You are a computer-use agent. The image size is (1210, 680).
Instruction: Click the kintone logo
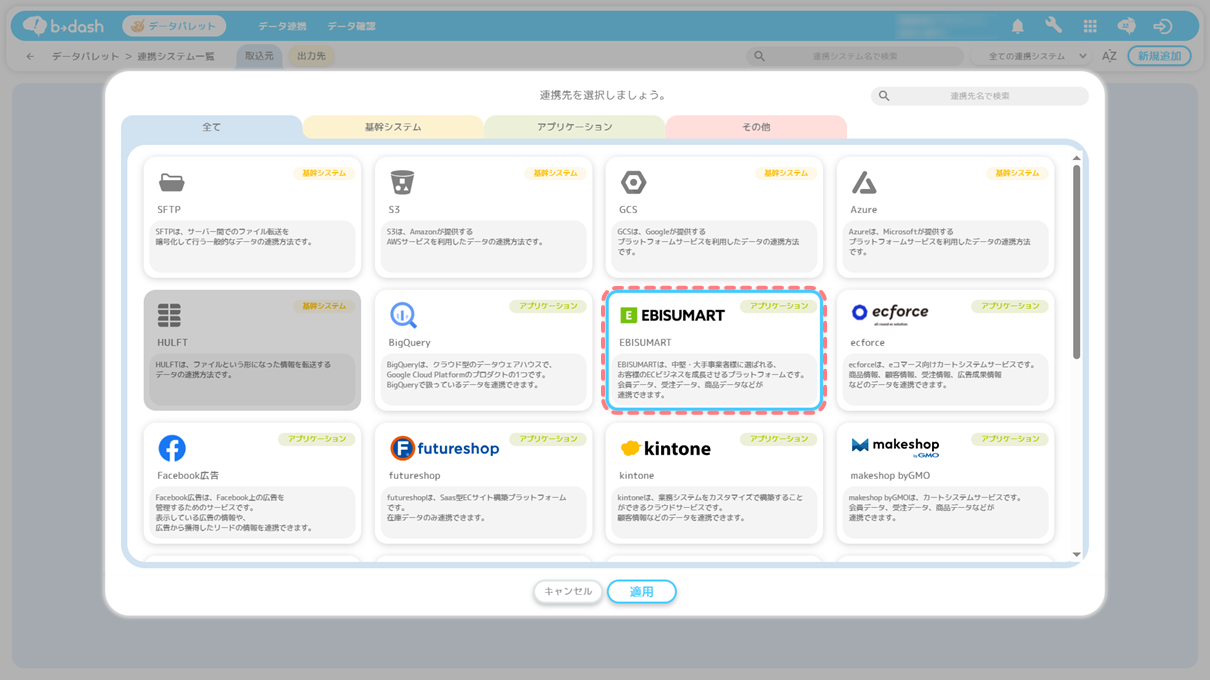[x=665, y=448]
